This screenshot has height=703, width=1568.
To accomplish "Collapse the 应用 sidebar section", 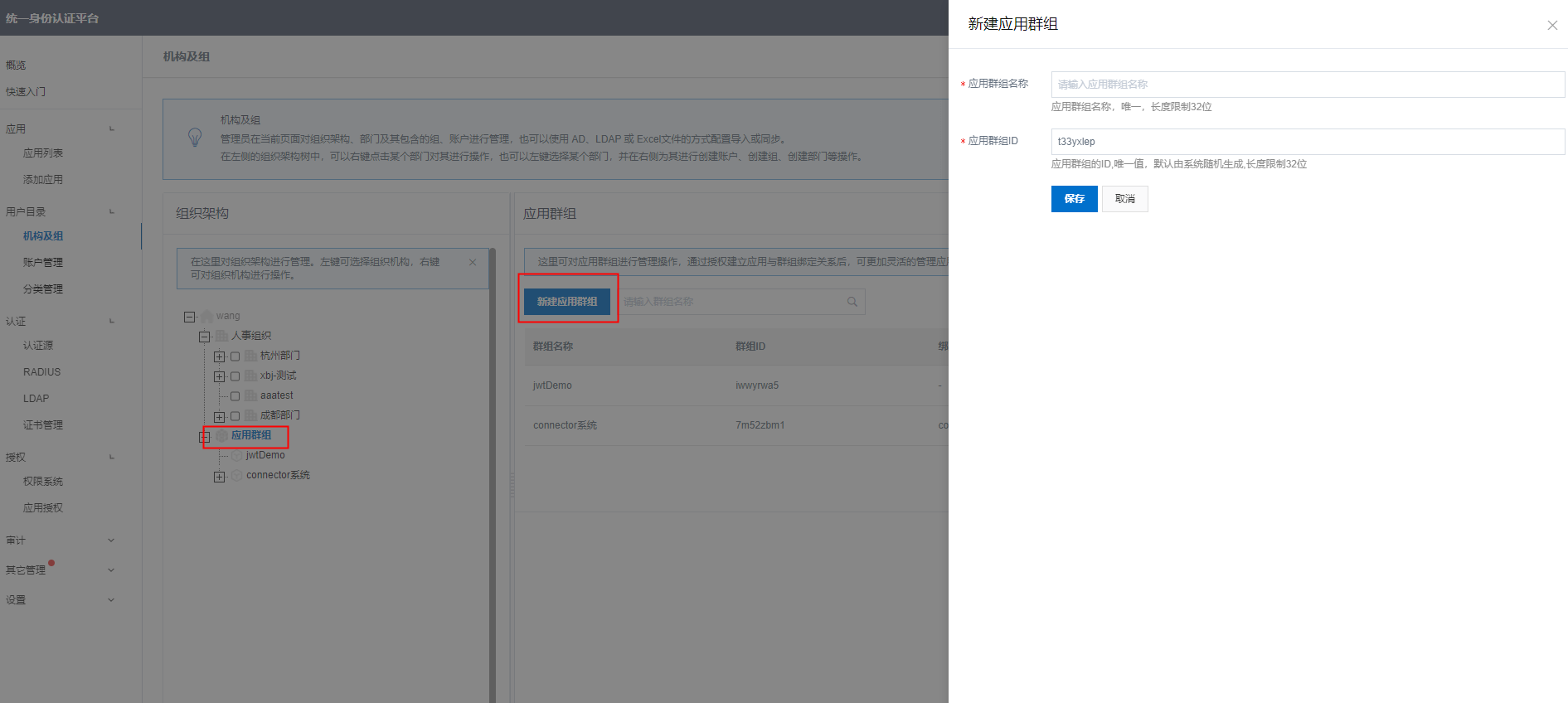I will (112, 129).
